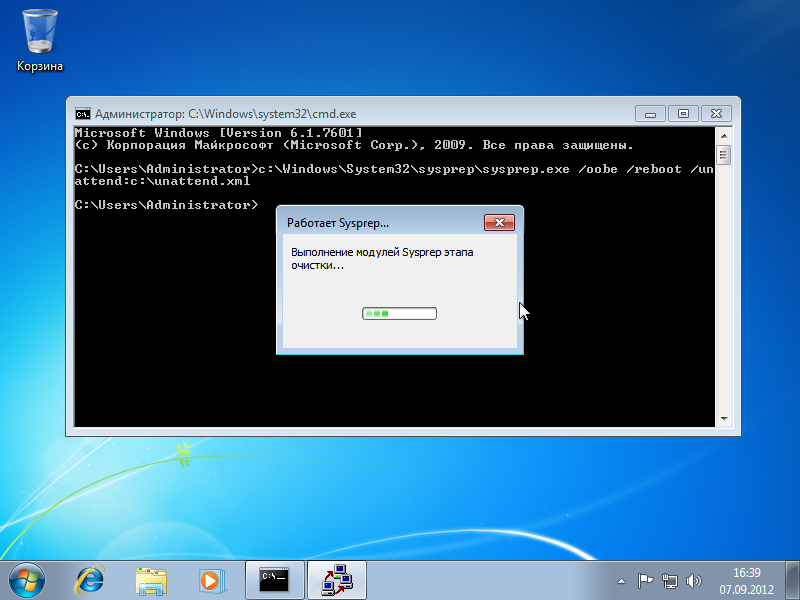This screenshot has height=600, width=800.
Task: Open the Windows Start orb
Action: click(27, 581)
